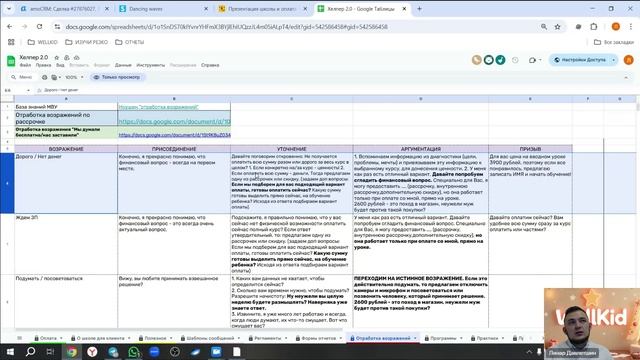Click the teal collaborator avatar
This screenshot has height=360, width=640.
point(500,60)
